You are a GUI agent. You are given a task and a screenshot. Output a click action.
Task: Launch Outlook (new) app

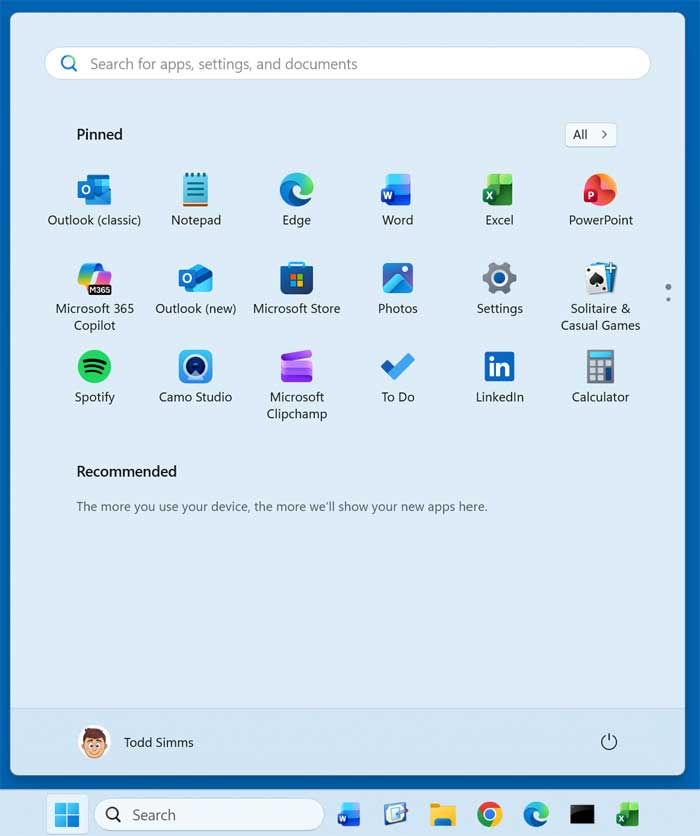tap(196, 290)
